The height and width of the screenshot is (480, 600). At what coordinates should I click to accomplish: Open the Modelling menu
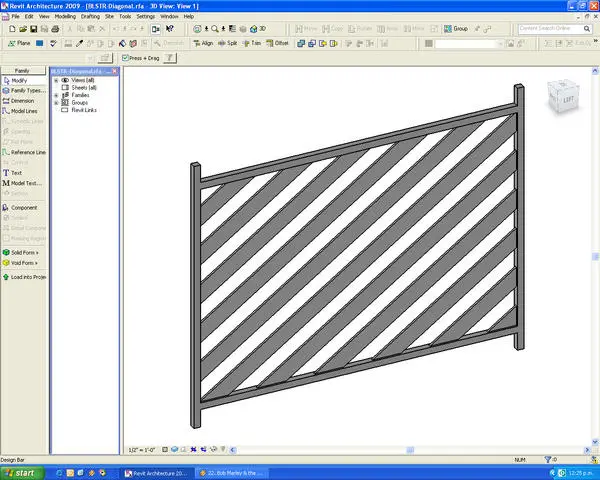[65, 16]
